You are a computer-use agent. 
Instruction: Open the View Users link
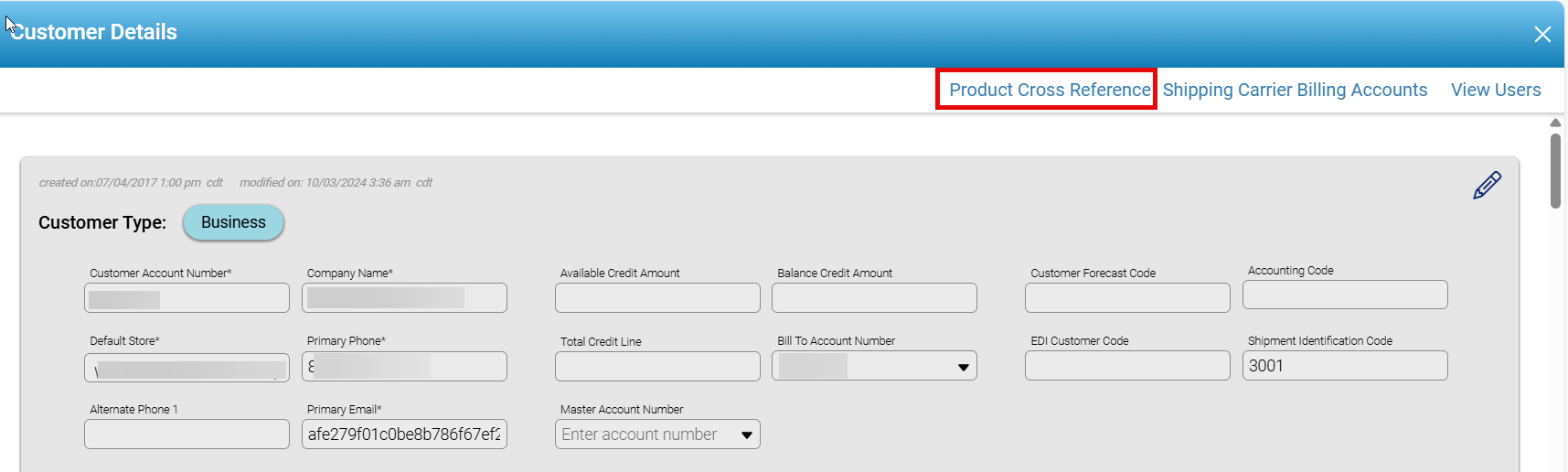coord(1496,90)
